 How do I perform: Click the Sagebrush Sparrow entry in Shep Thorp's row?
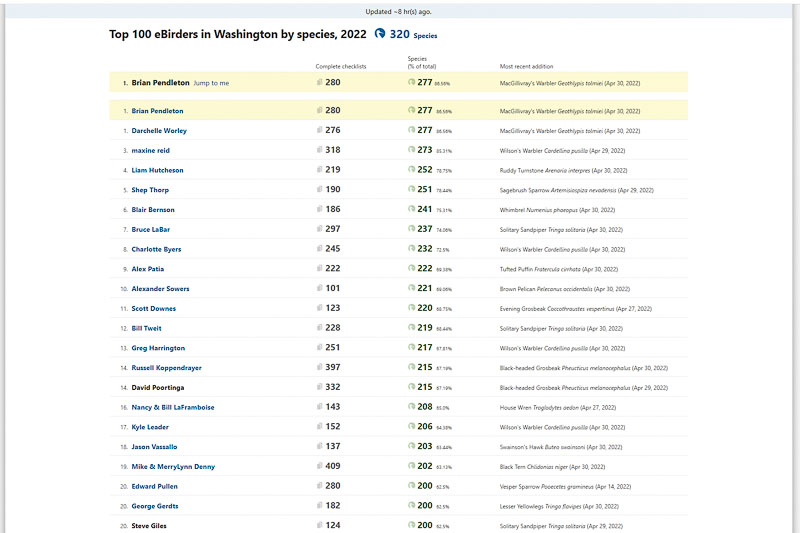[577, 190]
